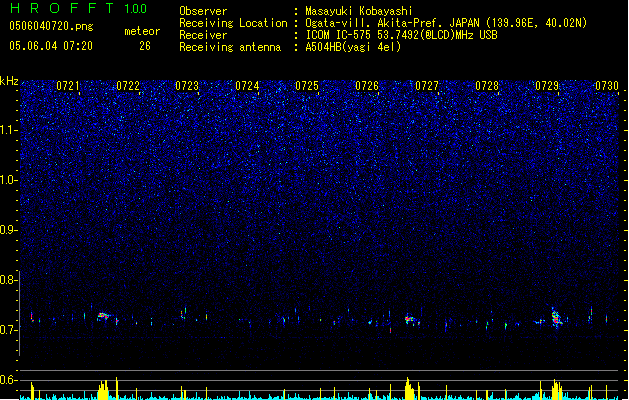Click the ICOM IC-575 53.7492 MHz USB text

(x=401, y=35)
